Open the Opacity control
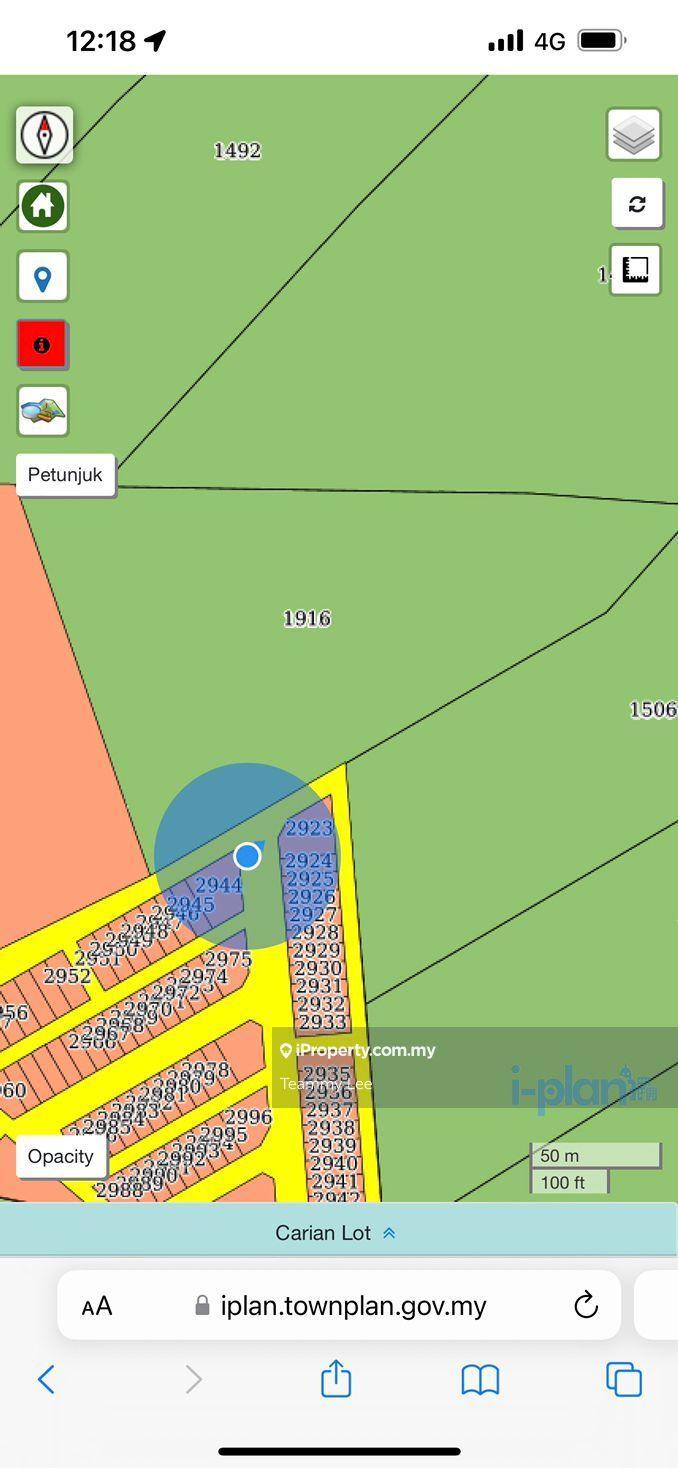Screen dimensions: 678x1468 61,1157
